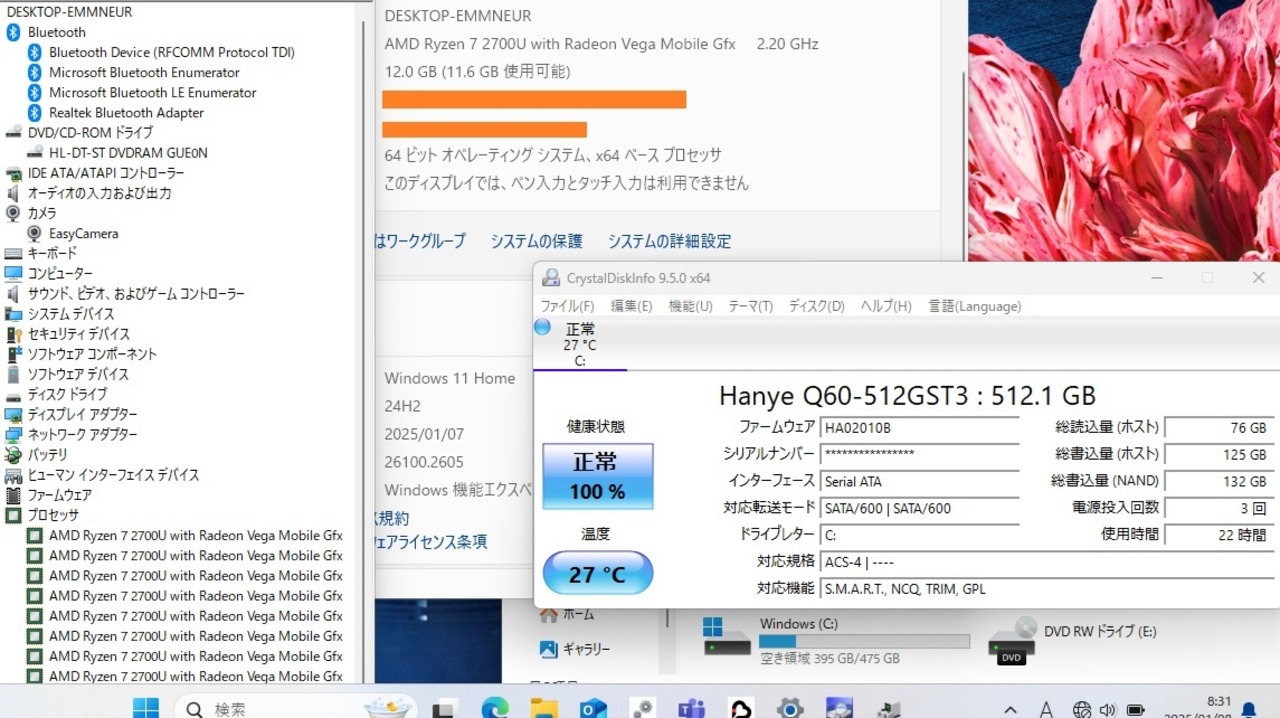1280x718 pixels.
Task: Open テーマ(T) menu in CrystalDiskInfo
Action: tap(750, 306)
